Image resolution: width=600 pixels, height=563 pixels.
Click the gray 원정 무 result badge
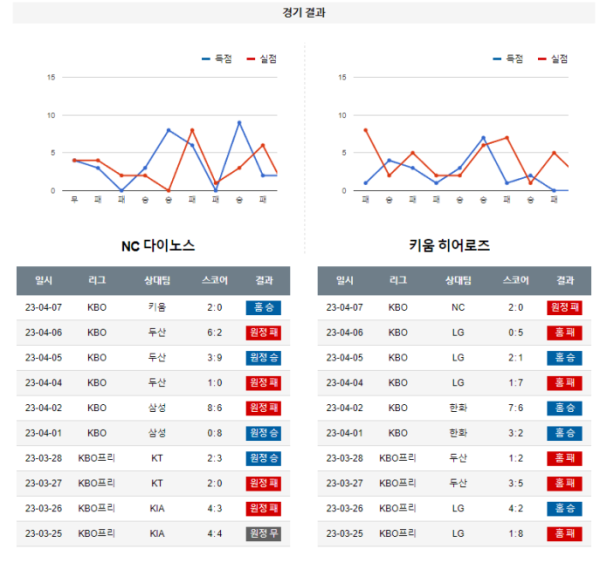coord(263,534)
